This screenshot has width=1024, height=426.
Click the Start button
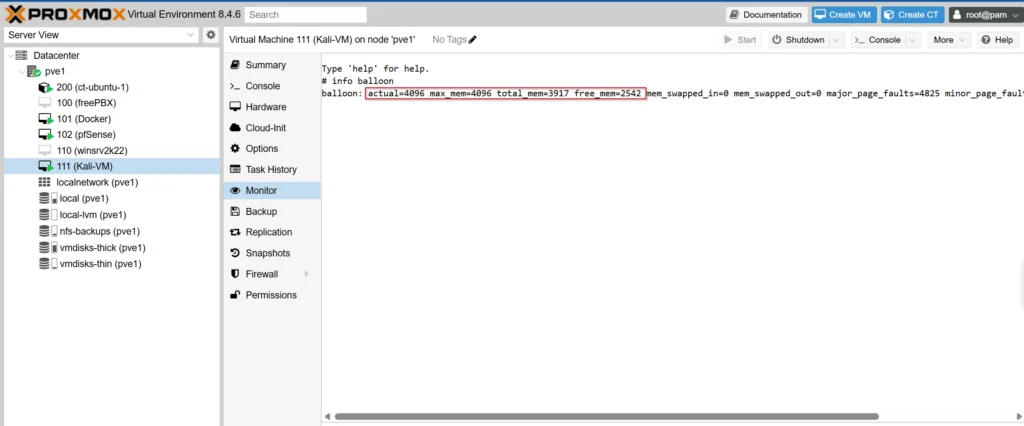(x=740, y=40)
